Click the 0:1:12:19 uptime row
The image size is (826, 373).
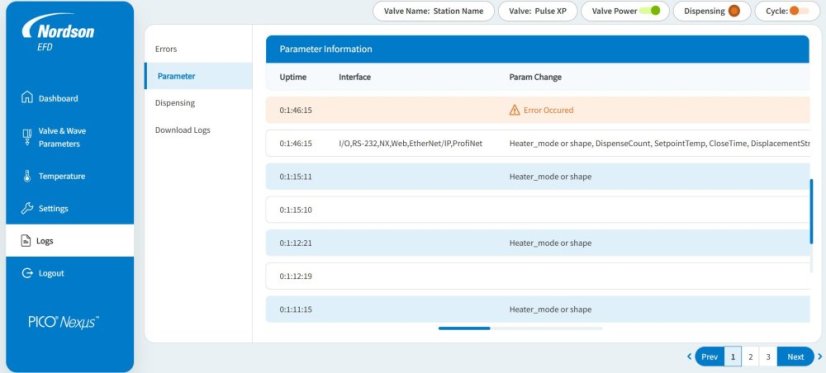538,276
